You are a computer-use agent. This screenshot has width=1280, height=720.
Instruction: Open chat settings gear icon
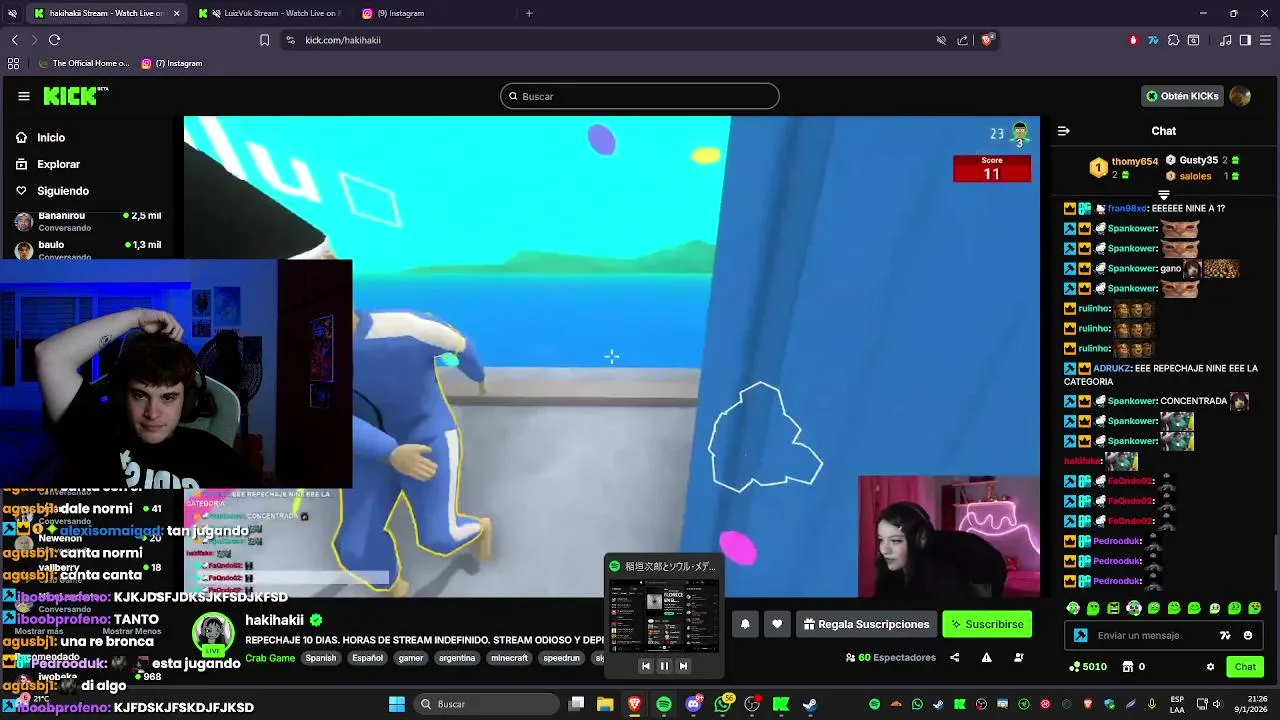tap(1210, 667)
